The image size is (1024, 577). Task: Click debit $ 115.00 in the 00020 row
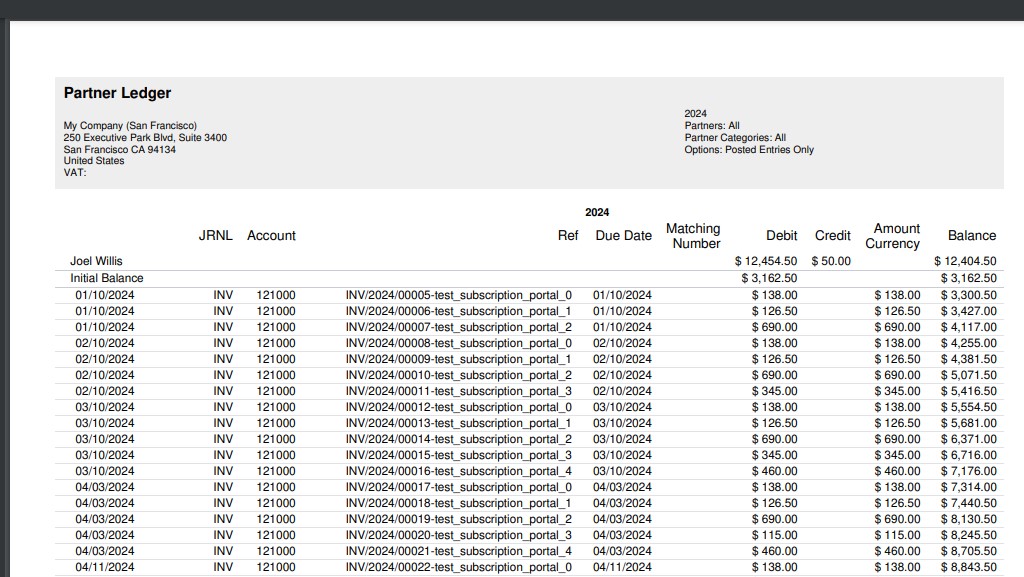[x=775, y=535]
